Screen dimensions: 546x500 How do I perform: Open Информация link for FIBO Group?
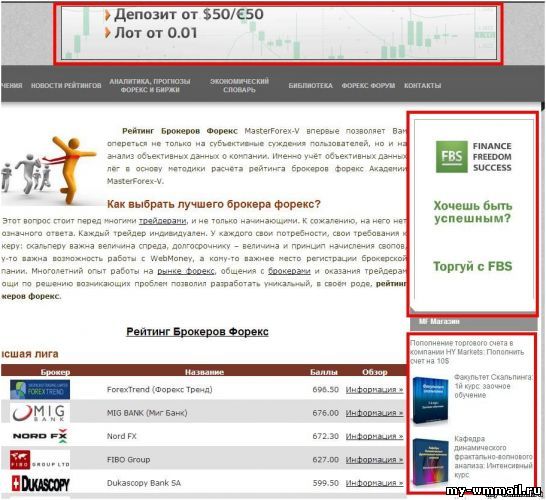tap(374, 460)
